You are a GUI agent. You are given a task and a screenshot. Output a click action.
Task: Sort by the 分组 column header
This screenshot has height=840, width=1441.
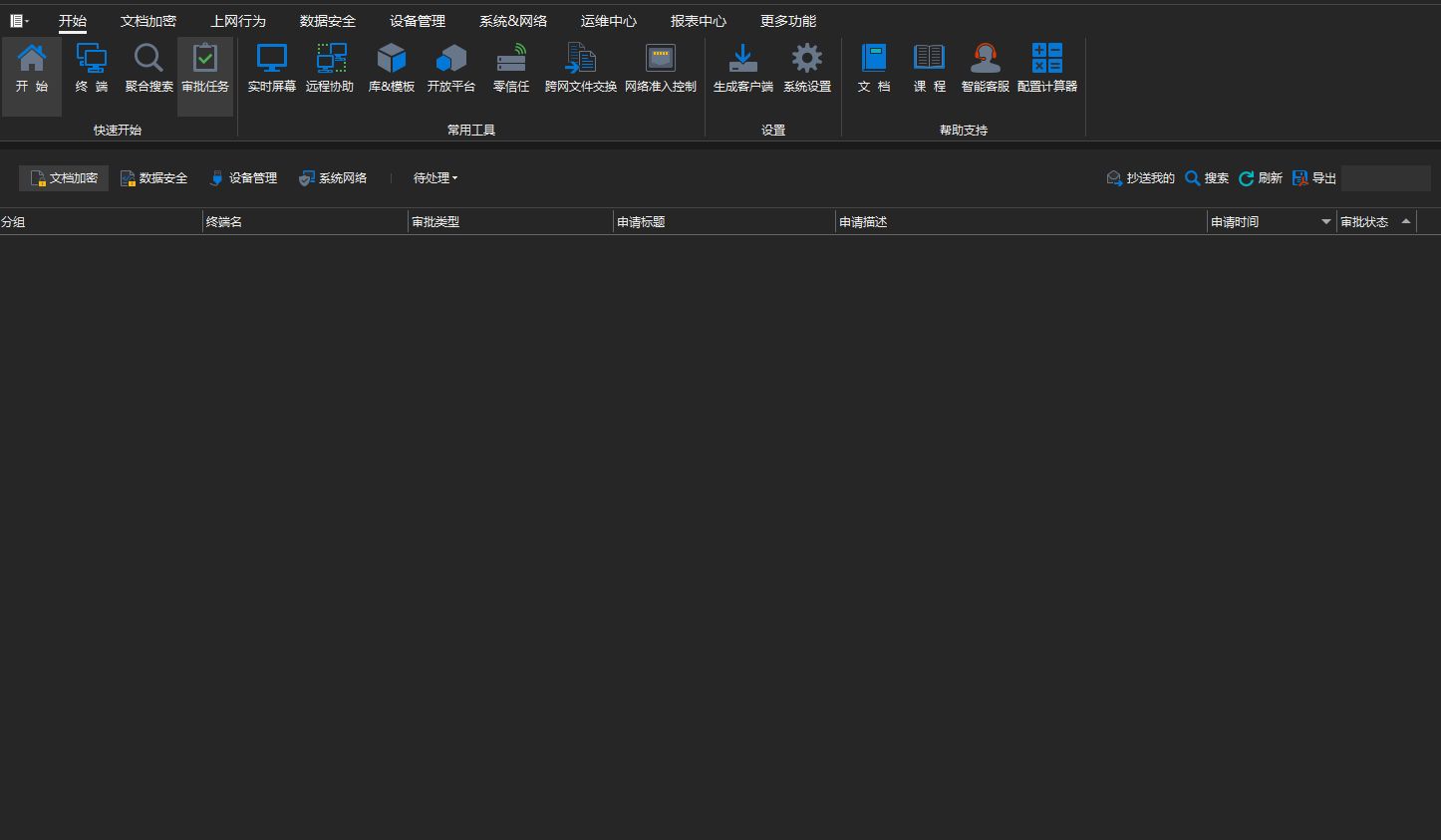tap(101, 221)
